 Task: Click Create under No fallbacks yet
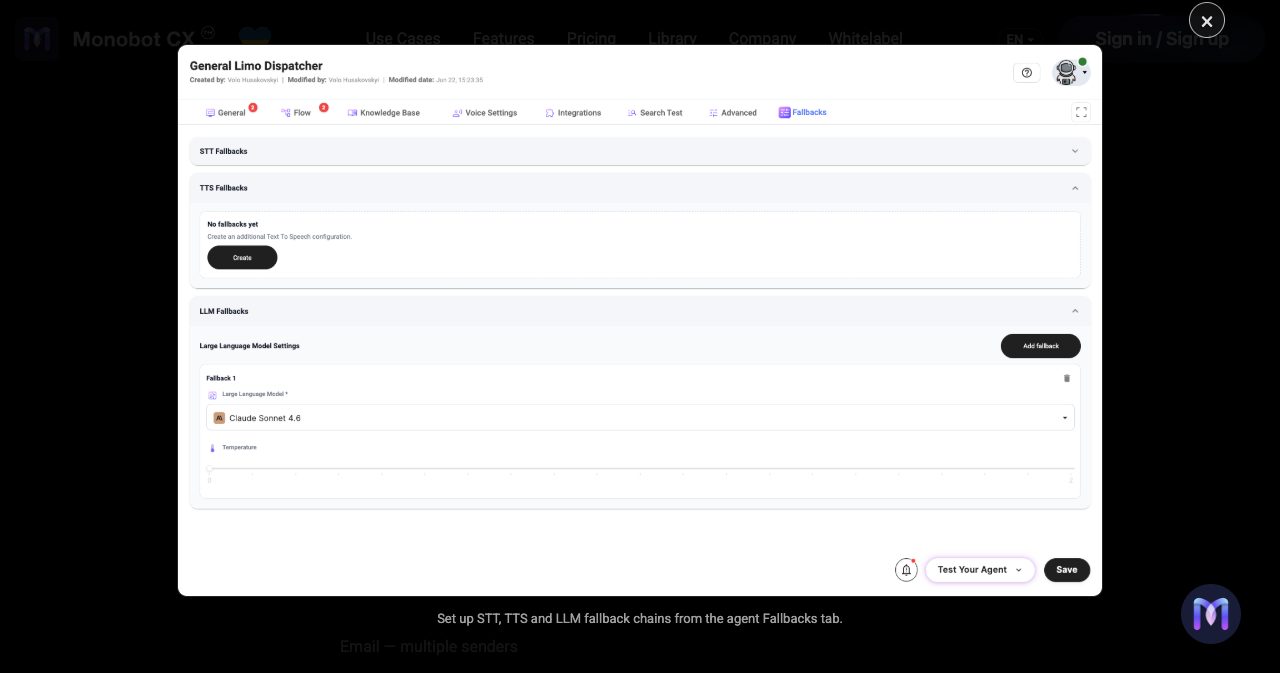click(x=242, y=258)
